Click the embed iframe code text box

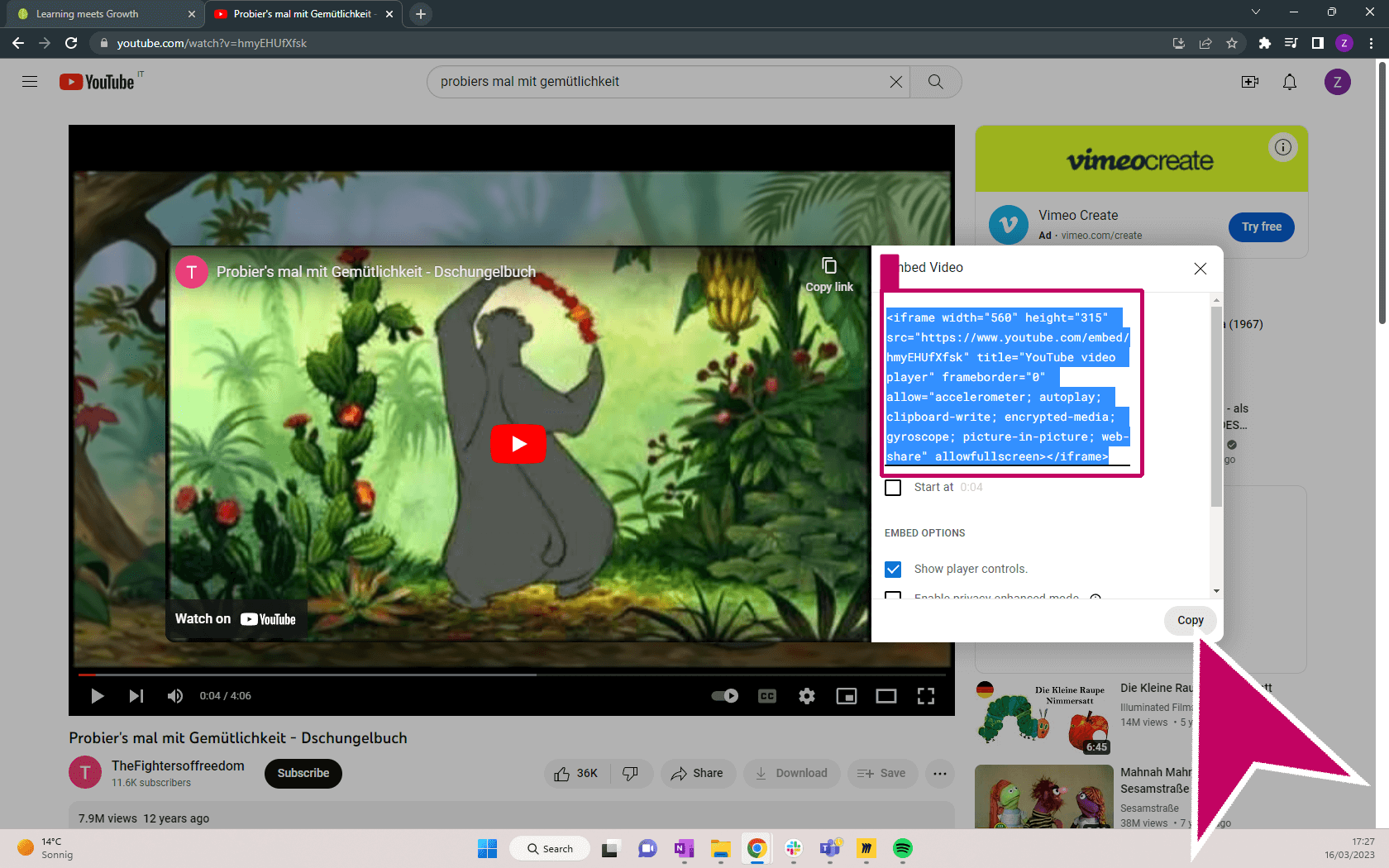pyautogui.click(x=1008, y=387)
